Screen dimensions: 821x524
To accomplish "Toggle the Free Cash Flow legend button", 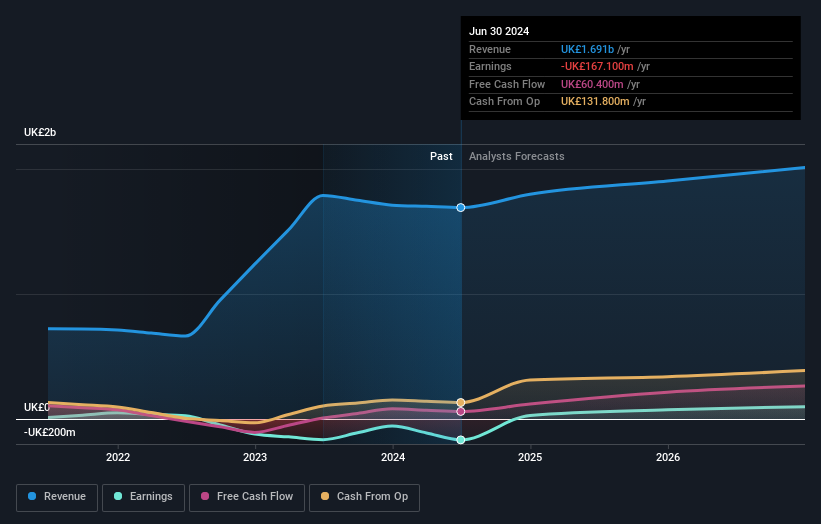I will 247,497.
